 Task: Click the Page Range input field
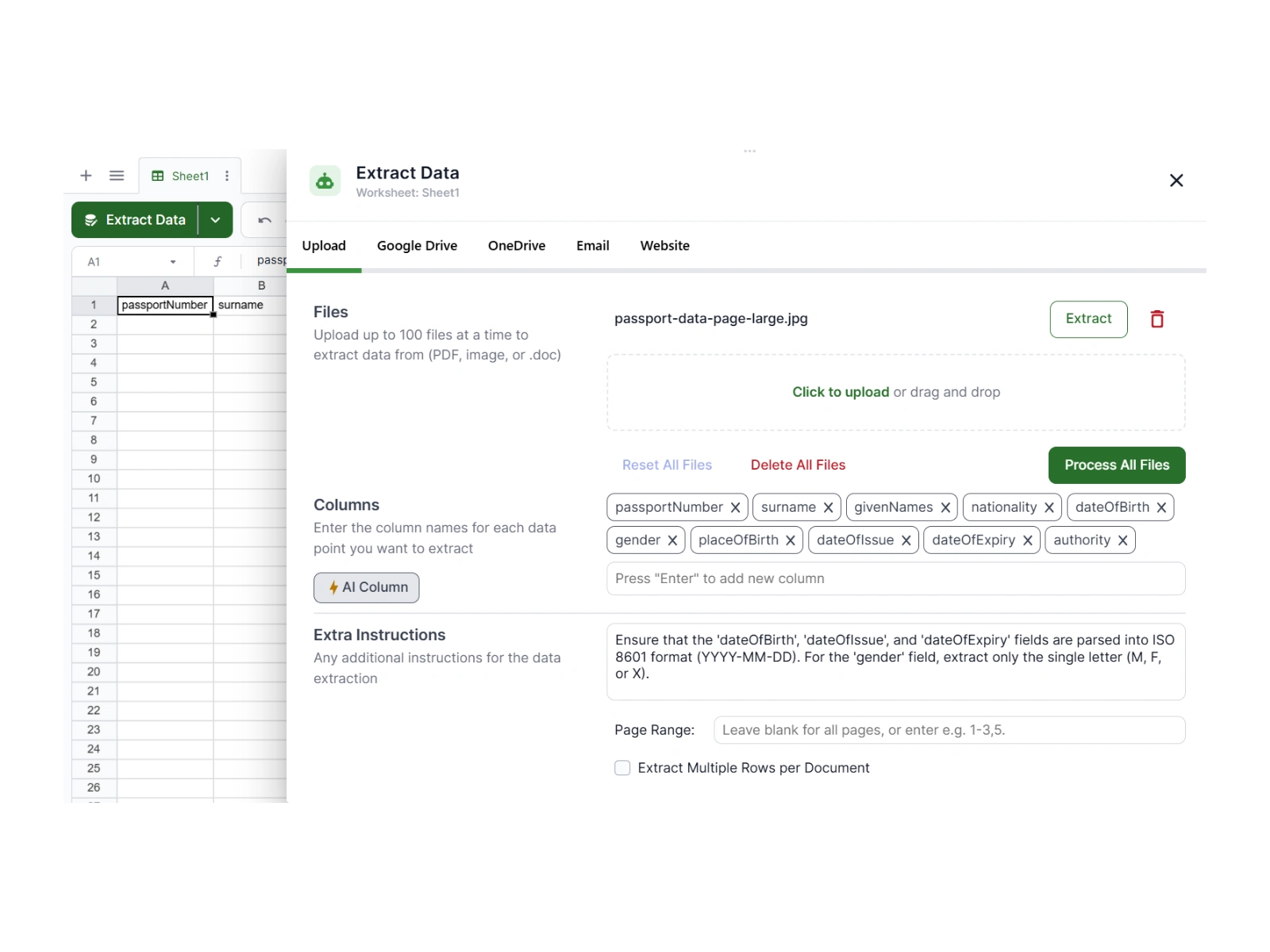(x=949, y=730)
